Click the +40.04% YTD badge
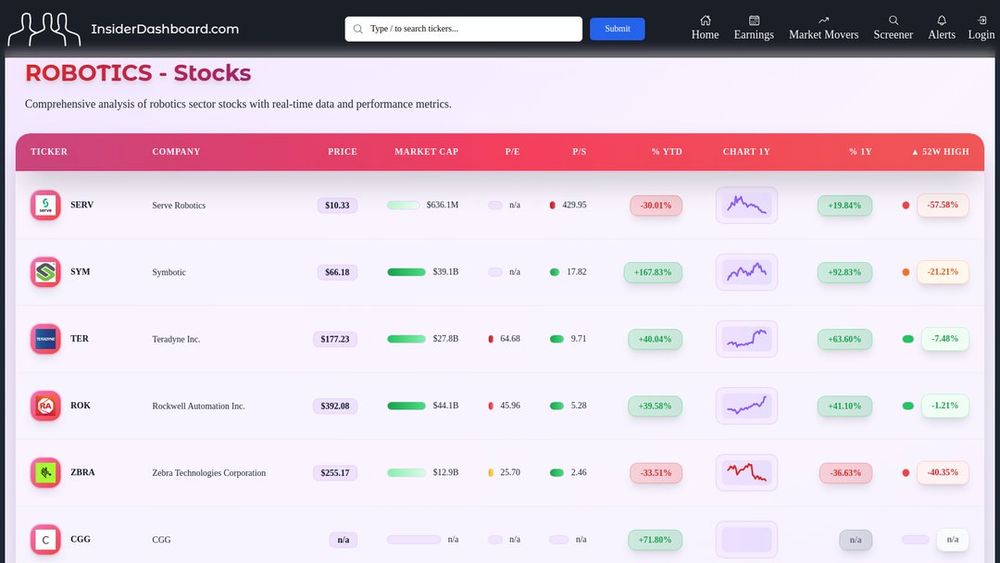The width and height of the screenshot is (1000, 563). pos(655,339)
